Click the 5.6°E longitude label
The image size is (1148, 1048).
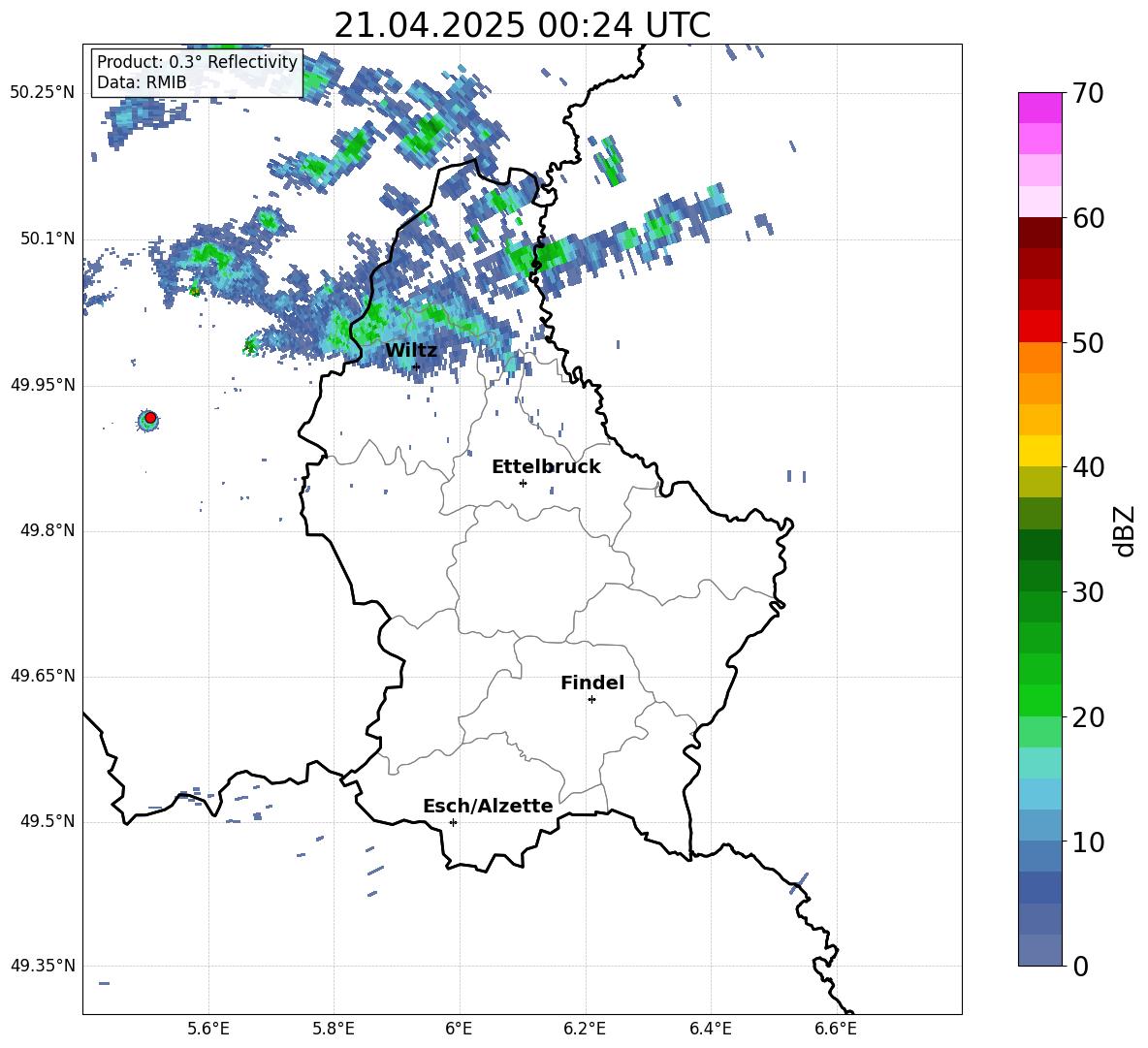click(208, 1029)
